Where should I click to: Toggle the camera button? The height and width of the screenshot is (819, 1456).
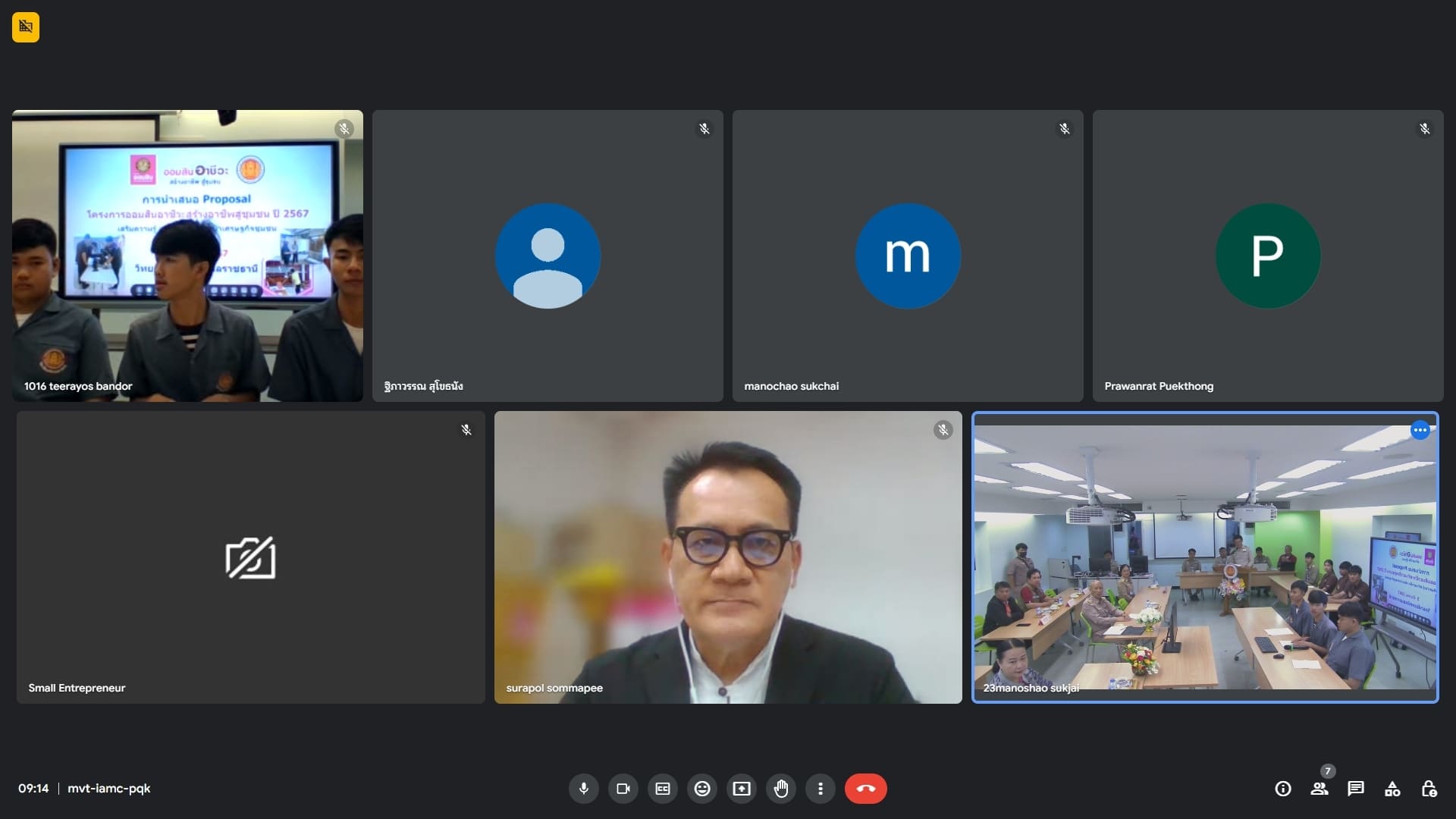pyautogui.click(x=623, y=789)
